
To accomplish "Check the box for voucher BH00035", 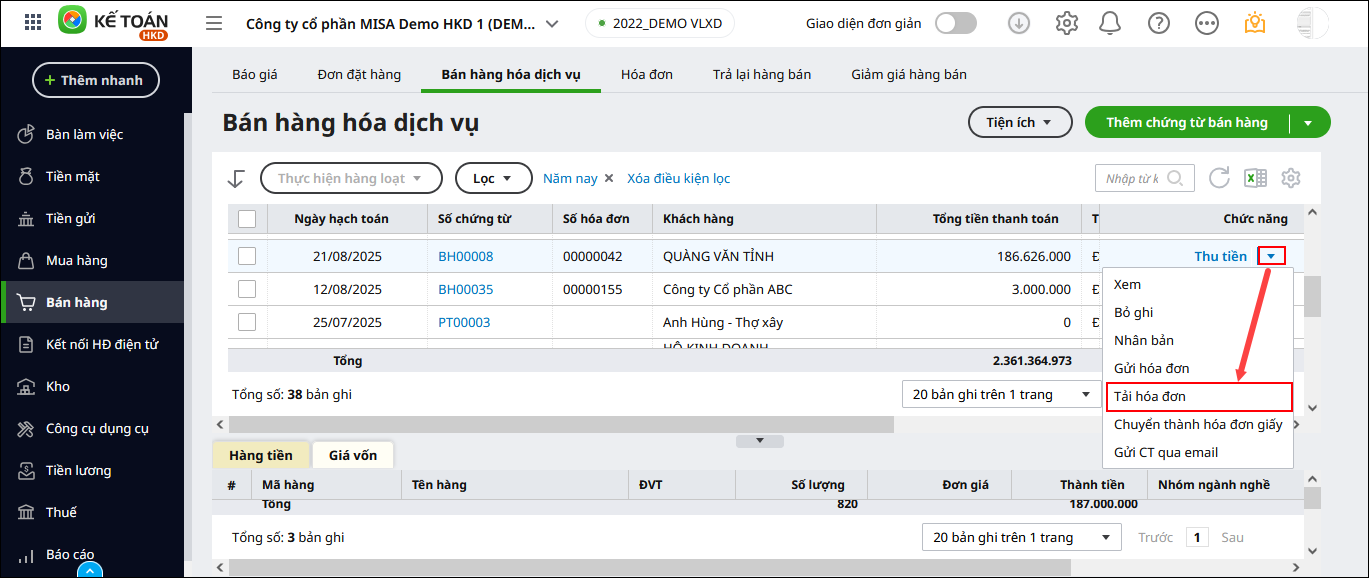I will [247, 289].
